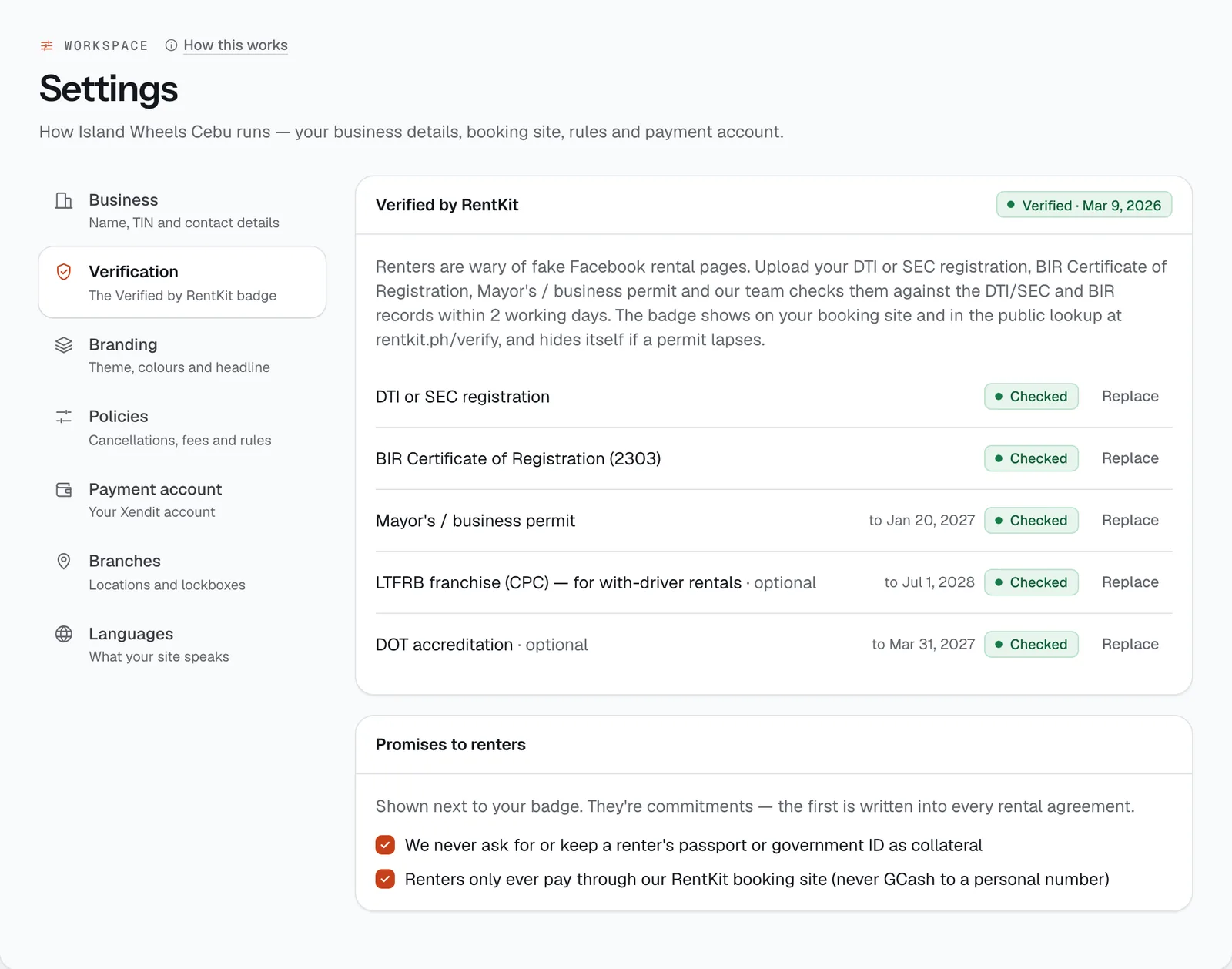Click the Checked status for DOT accreditation
Screen dimensions: 1232x969
pos(1031,644)
